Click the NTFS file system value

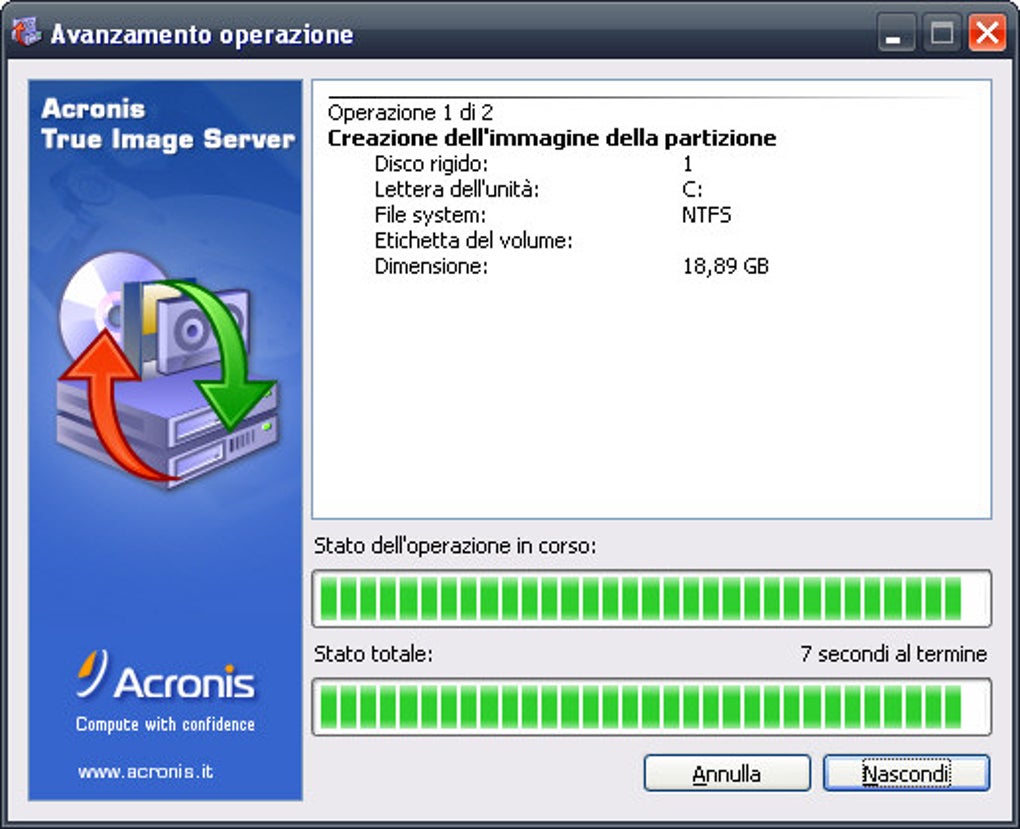tap(706, 215)
